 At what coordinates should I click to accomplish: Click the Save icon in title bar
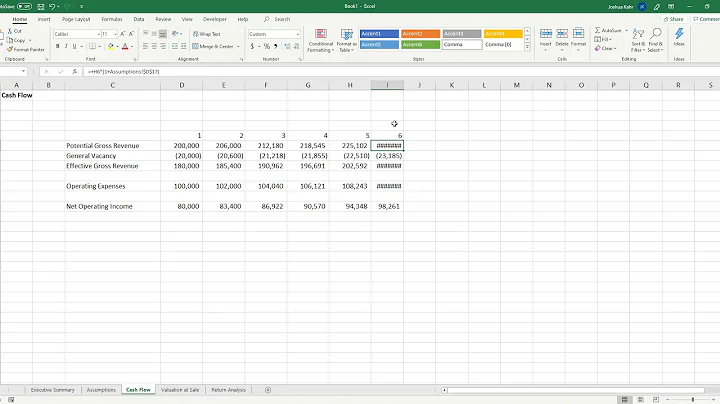tap(40, 6)
